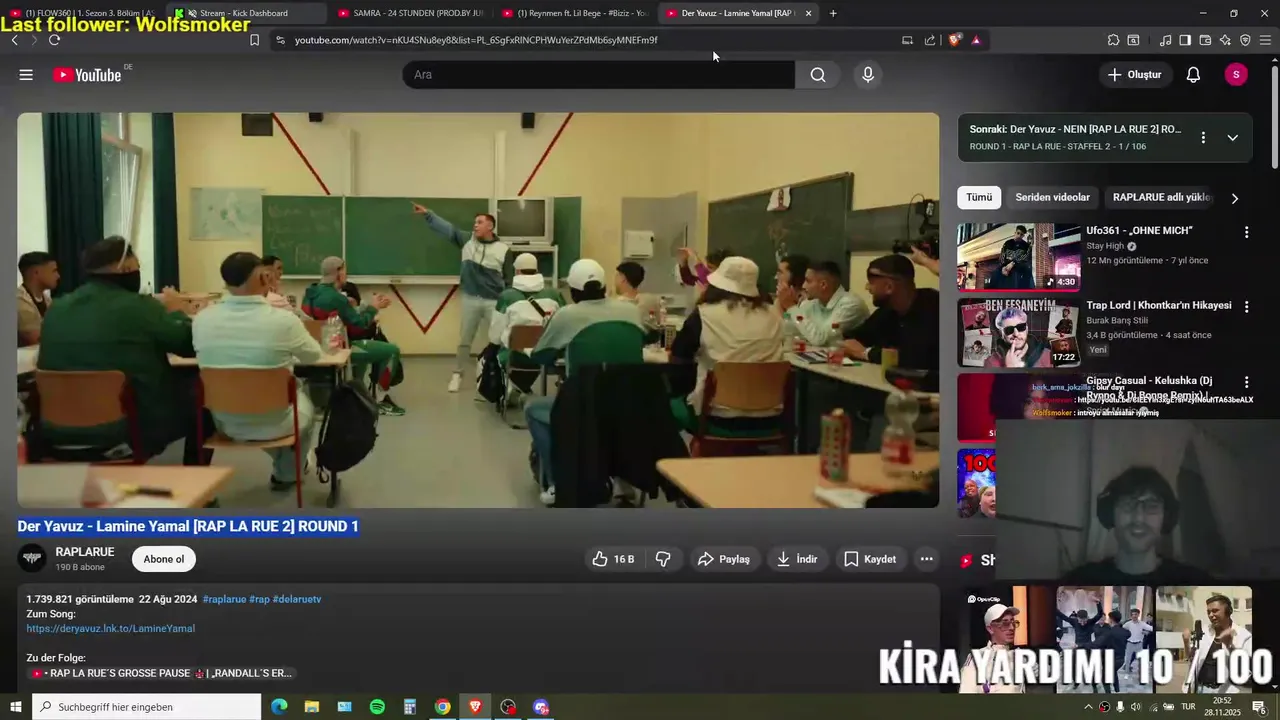The width and height of the screenshot is (1280, 720).
Task: Click the 'İndir' download button
Action: point(797,559)
